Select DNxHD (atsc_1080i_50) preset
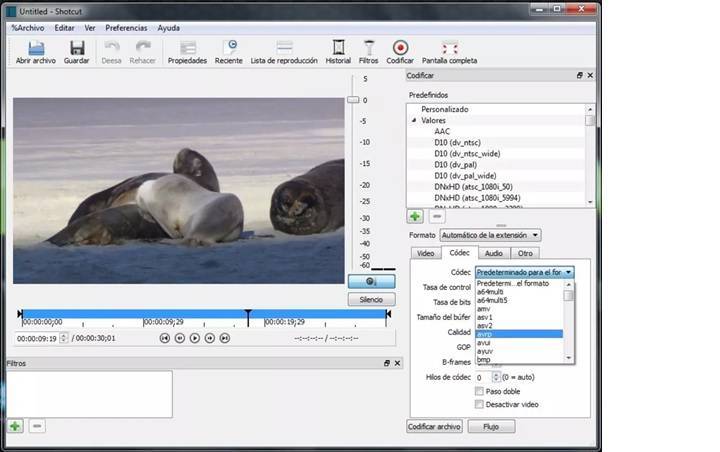The image size is (720, 452). pyautogui.click(x=473, y=186)
